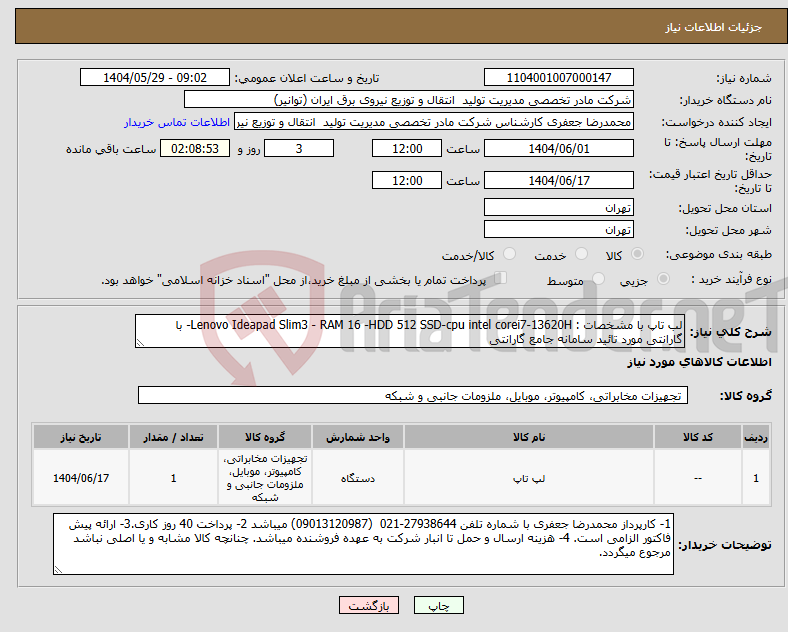Click the response deadline time 12:00 field
The width and height of the screenshot is (788, 632).
tap(407, 149)
